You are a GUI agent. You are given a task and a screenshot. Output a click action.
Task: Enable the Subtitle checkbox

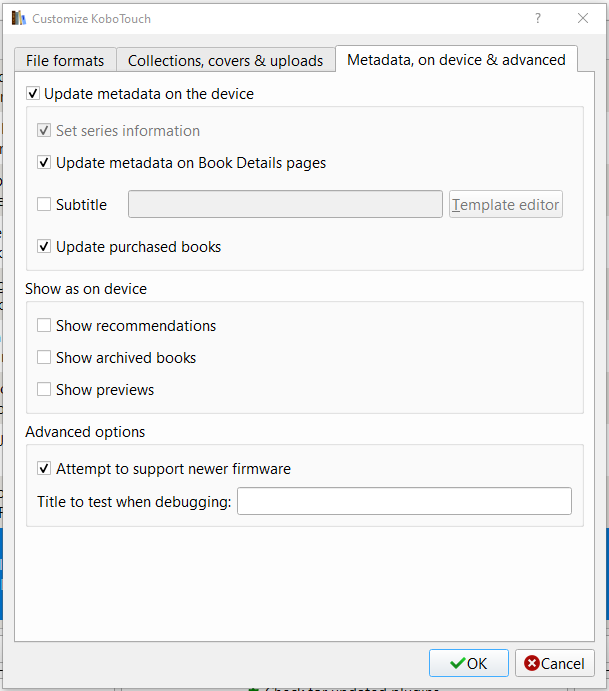(44, 205)
